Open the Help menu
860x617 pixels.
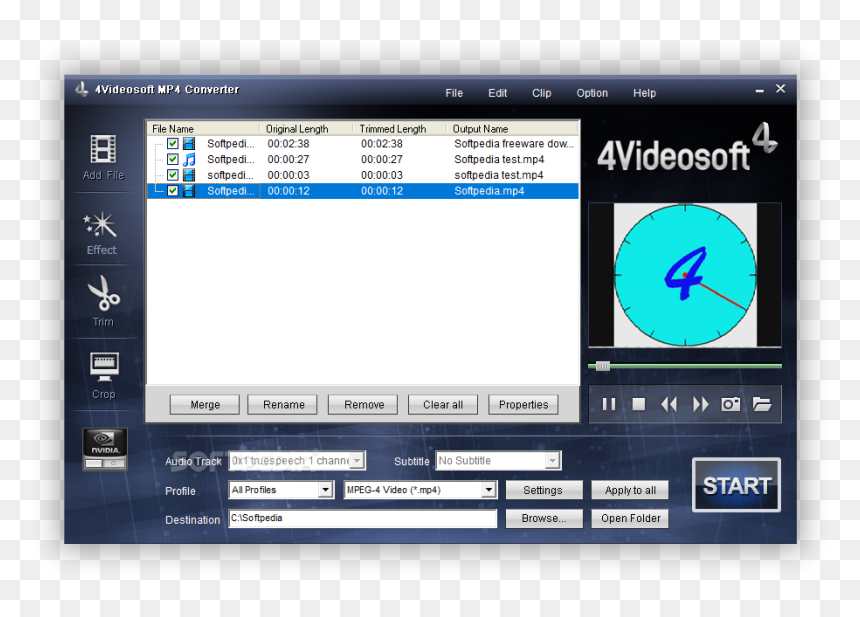(x=644, y=93)
